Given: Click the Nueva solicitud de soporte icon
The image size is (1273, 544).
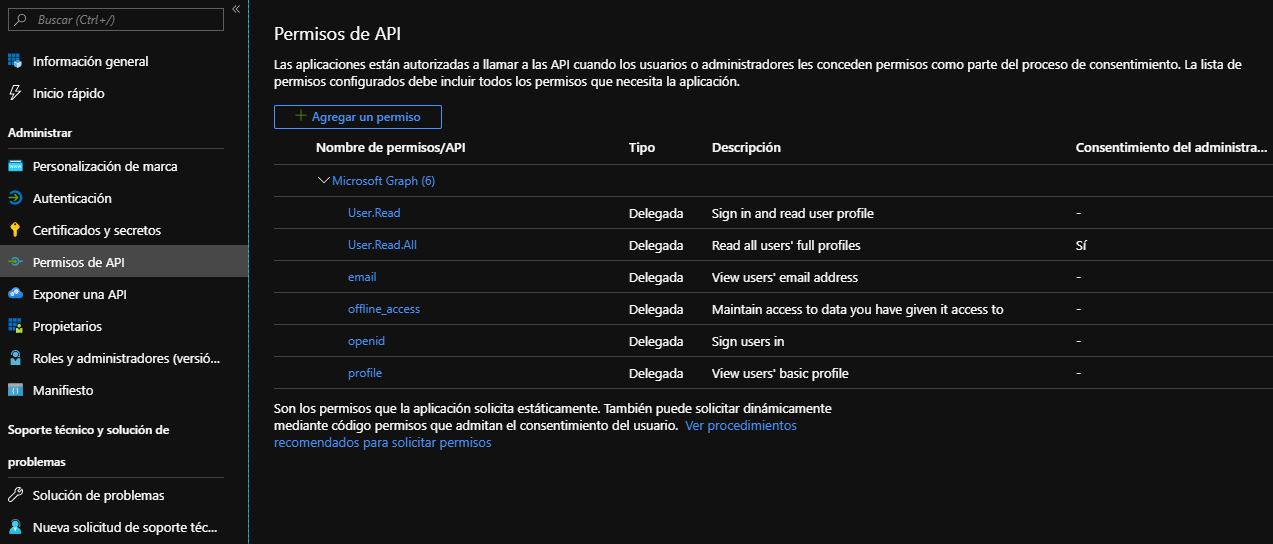Looking at the screenshot, I should click(x=15, y=527).
